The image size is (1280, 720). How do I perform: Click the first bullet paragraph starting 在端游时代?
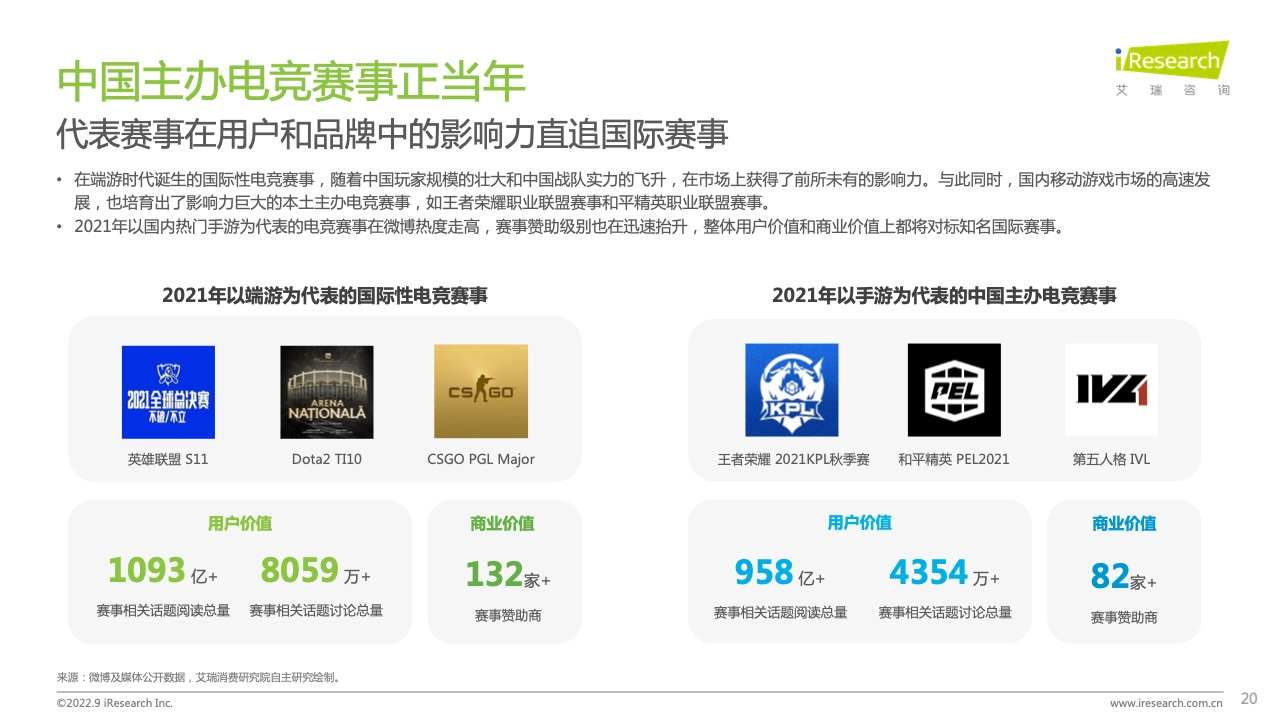(x=640, y=190)
